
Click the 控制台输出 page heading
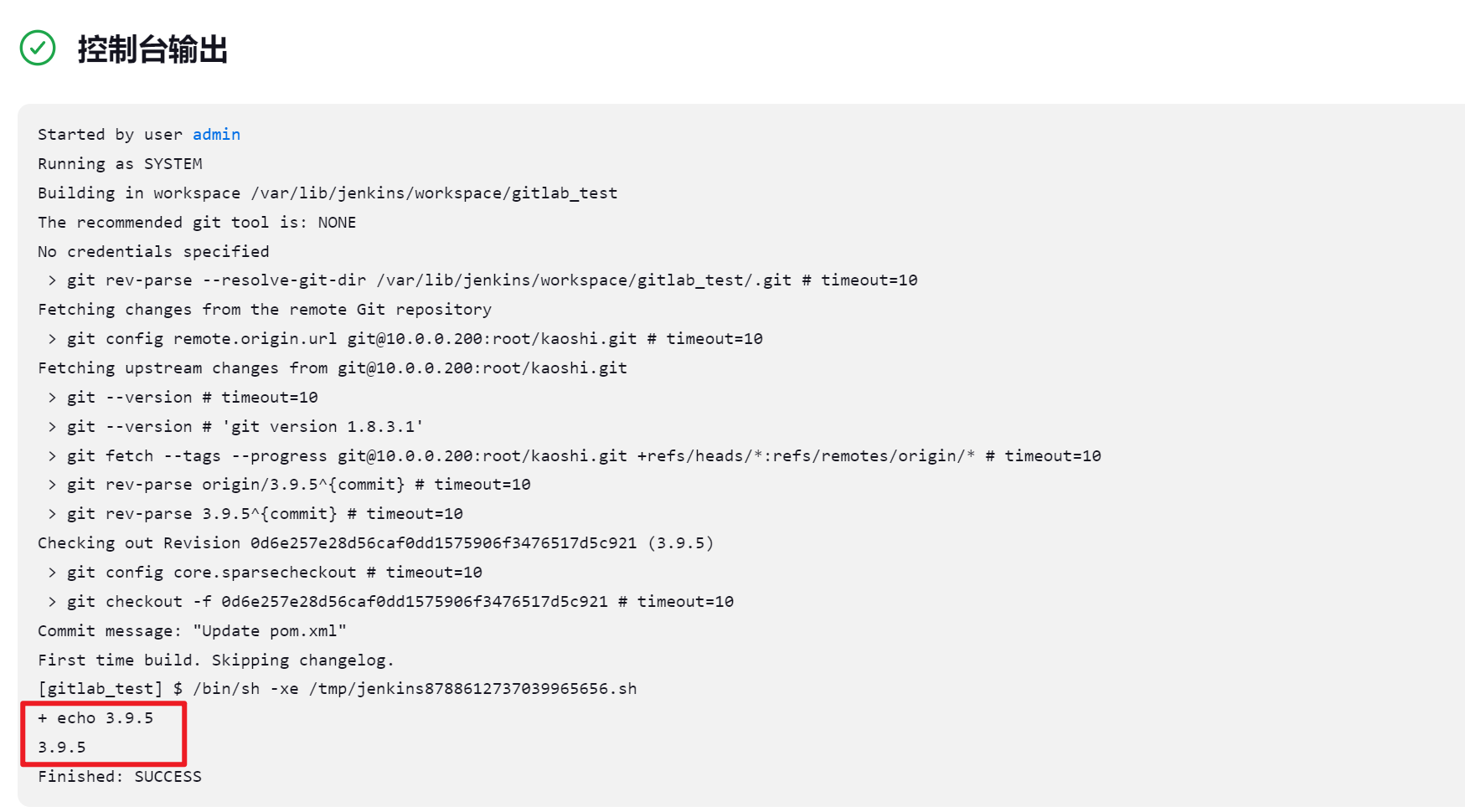pyautogui.click(x=152, y=49)
